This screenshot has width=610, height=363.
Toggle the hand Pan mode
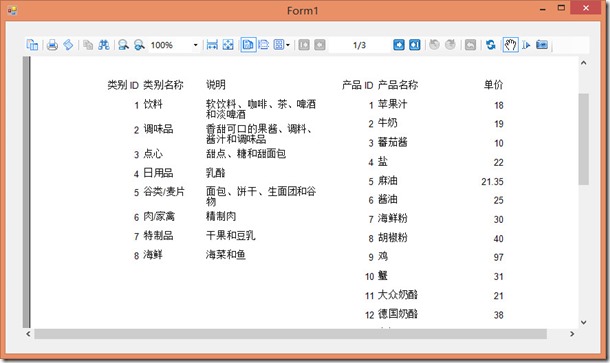(x=510, y=45)
